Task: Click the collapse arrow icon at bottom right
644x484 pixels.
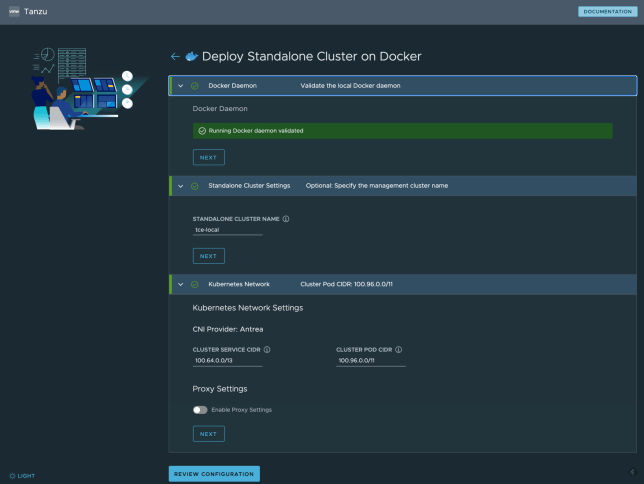Action: [632, 472]
